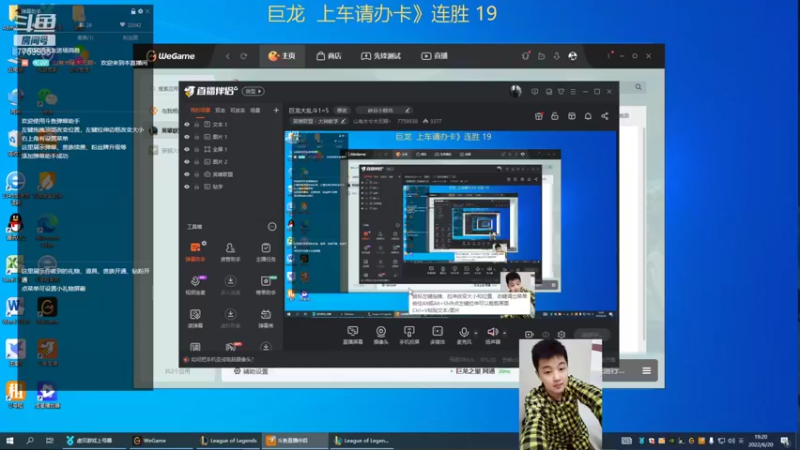Switch to WeGame 商店 tab

click(x=329, y=56)
